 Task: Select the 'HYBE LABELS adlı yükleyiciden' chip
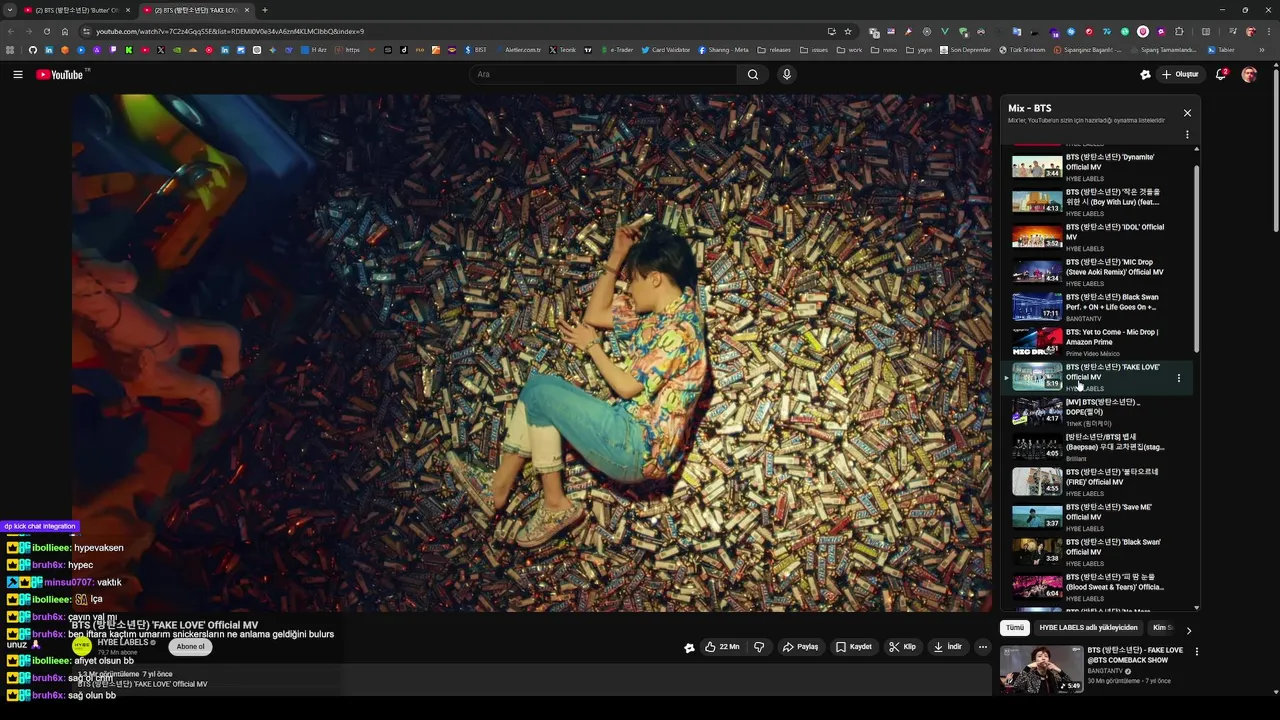point(1088,628)
